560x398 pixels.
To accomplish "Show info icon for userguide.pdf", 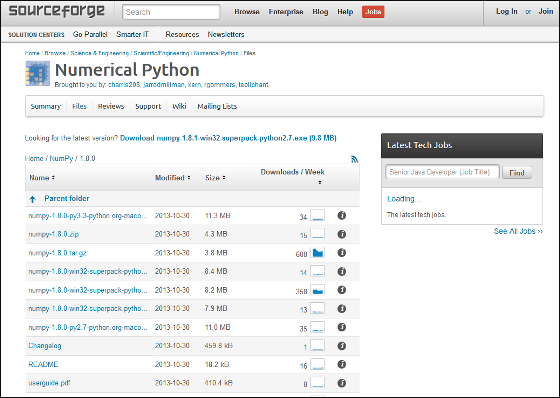I will click(x=342, y=383).
